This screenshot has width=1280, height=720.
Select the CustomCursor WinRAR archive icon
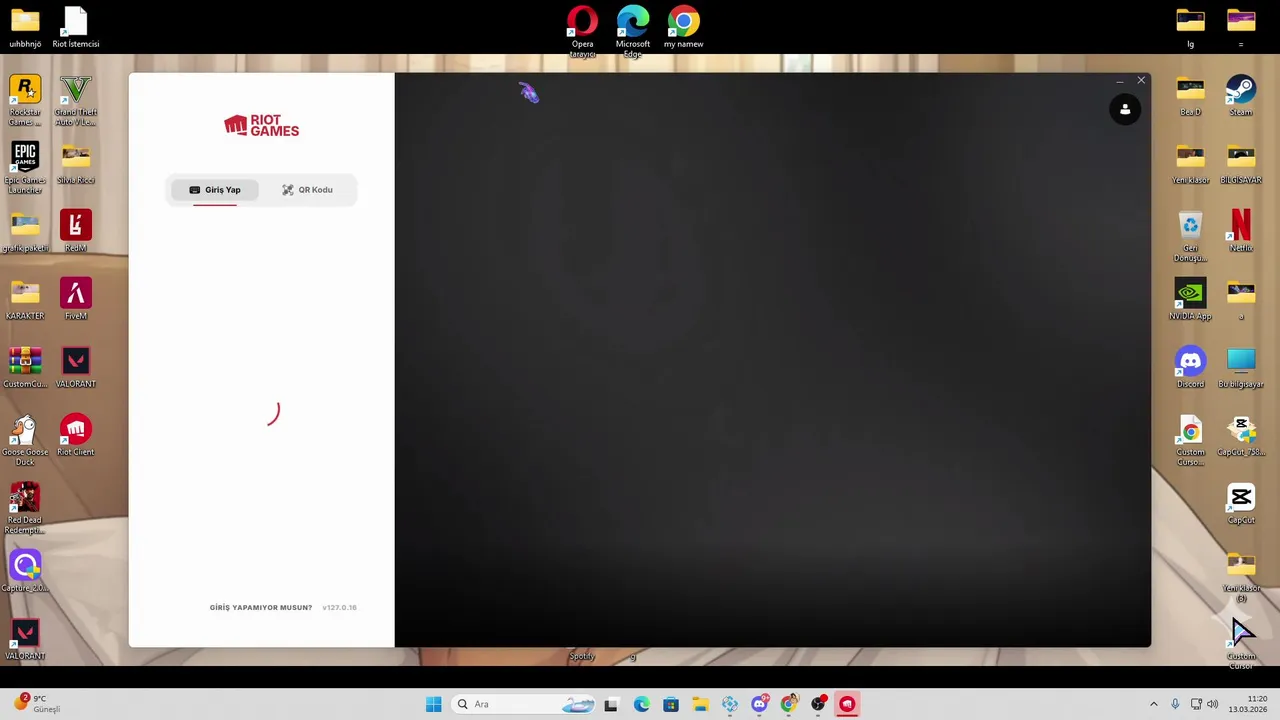(25, 368)
